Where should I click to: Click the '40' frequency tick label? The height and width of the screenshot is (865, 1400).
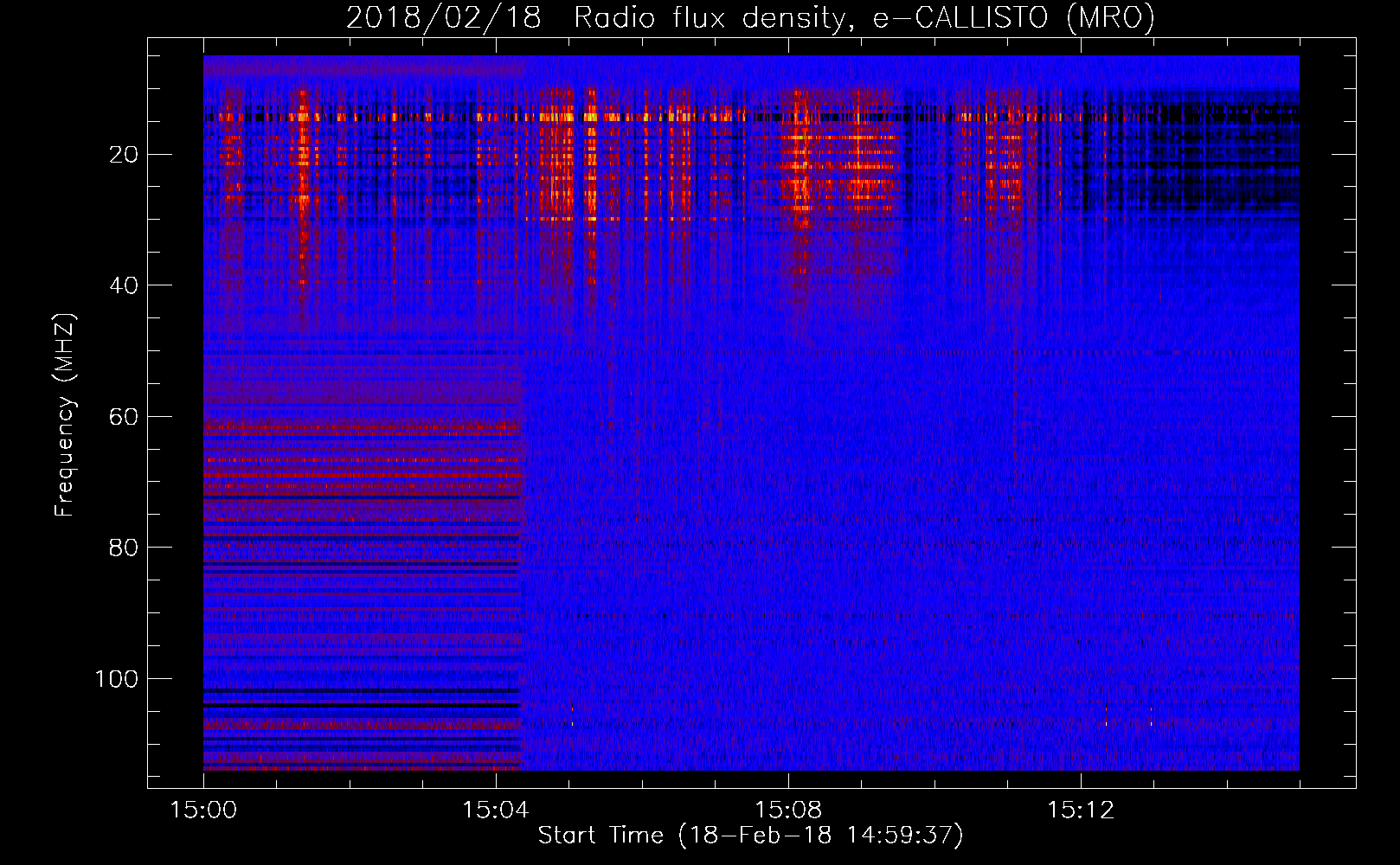[x=124, y=285]
